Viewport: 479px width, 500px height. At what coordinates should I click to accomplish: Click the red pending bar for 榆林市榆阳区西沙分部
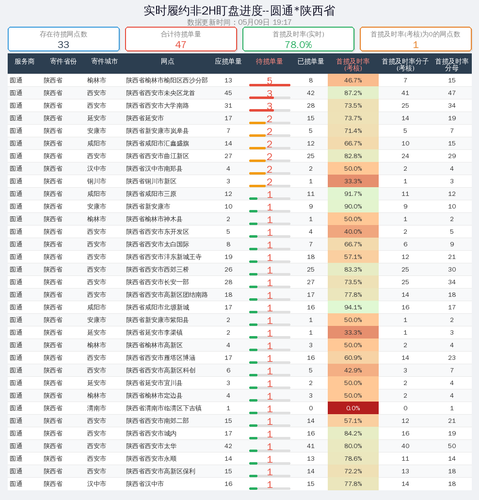270,85
